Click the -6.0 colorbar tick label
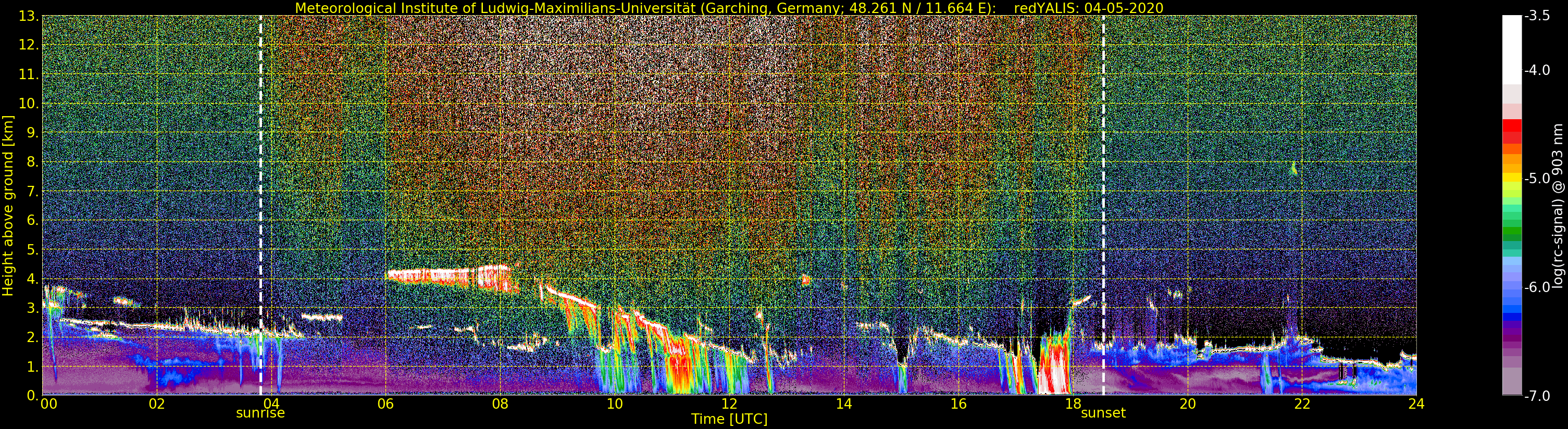This screenshot has width=1568, height=429. (1537, 287)
